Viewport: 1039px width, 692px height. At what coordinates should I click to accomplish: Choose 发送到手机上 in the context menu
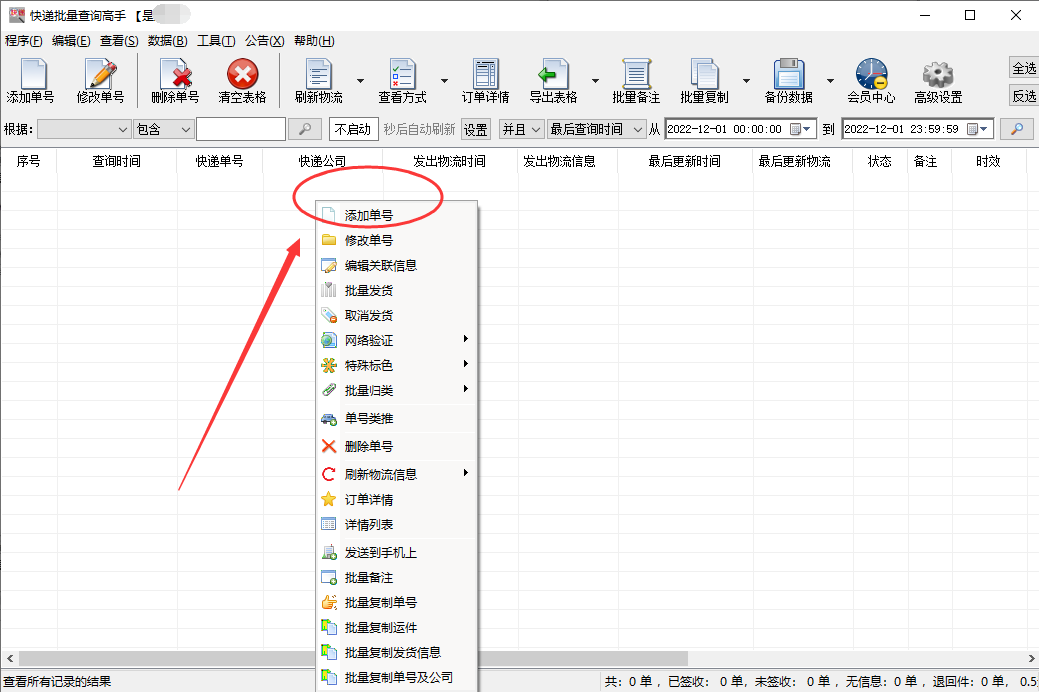coord(397,552)
